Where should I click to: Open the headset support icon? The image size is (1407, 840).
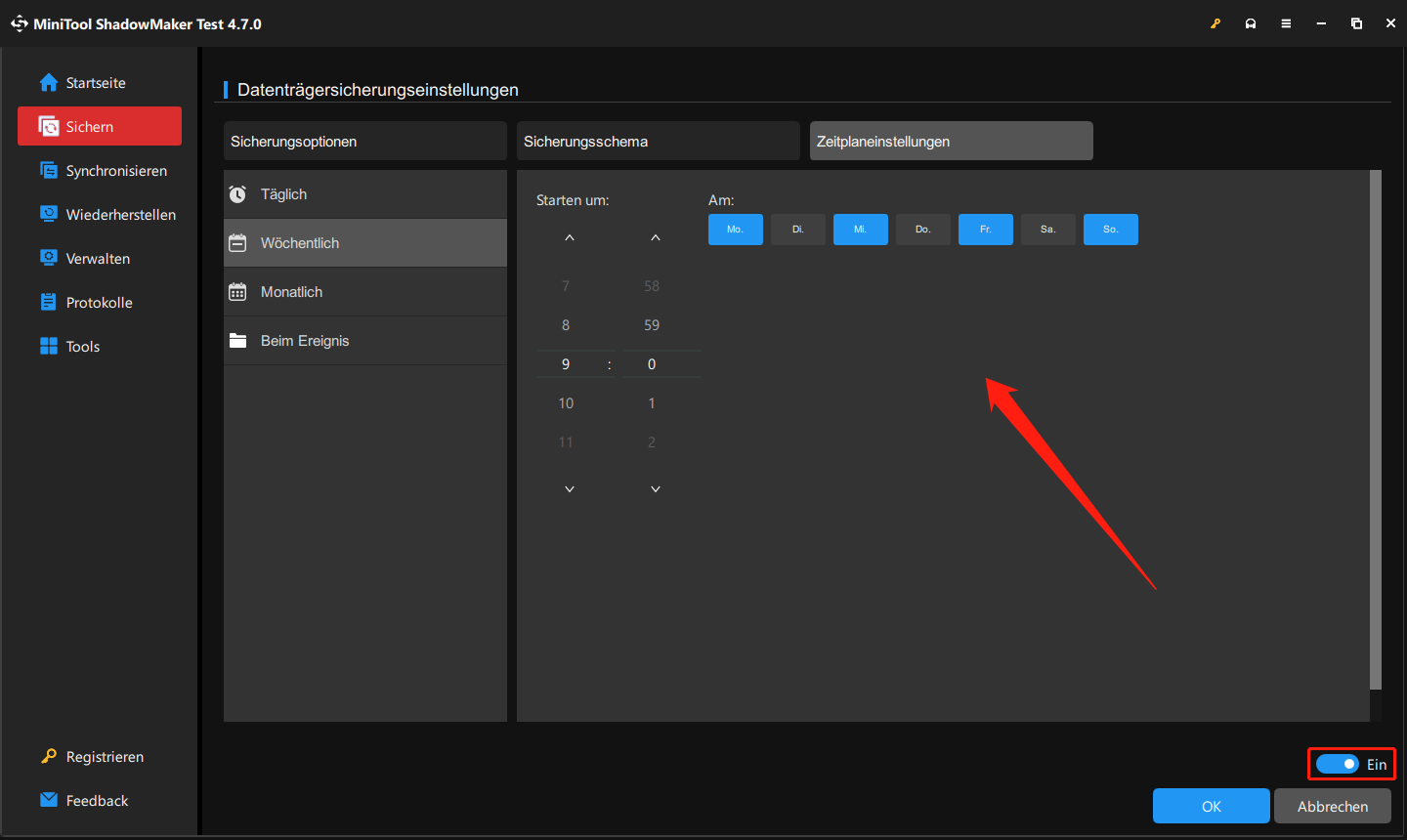pos(1251,23)
